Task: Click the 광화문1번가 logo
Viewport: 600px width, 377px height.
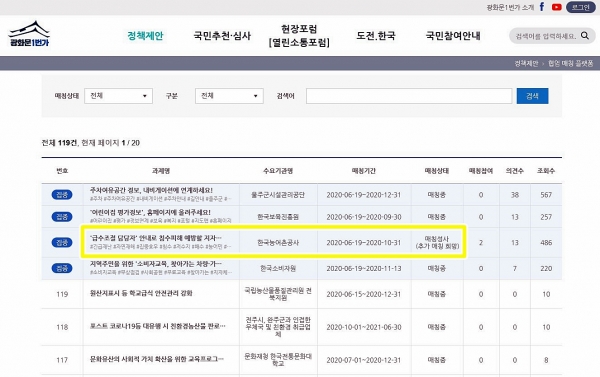Action: point(29,34)
